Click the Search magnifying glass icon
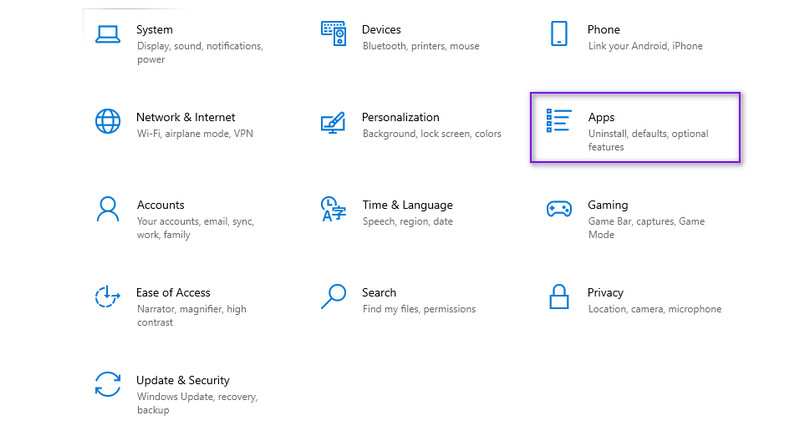Viewport: 800px width, 421px height. coord(333,297)
